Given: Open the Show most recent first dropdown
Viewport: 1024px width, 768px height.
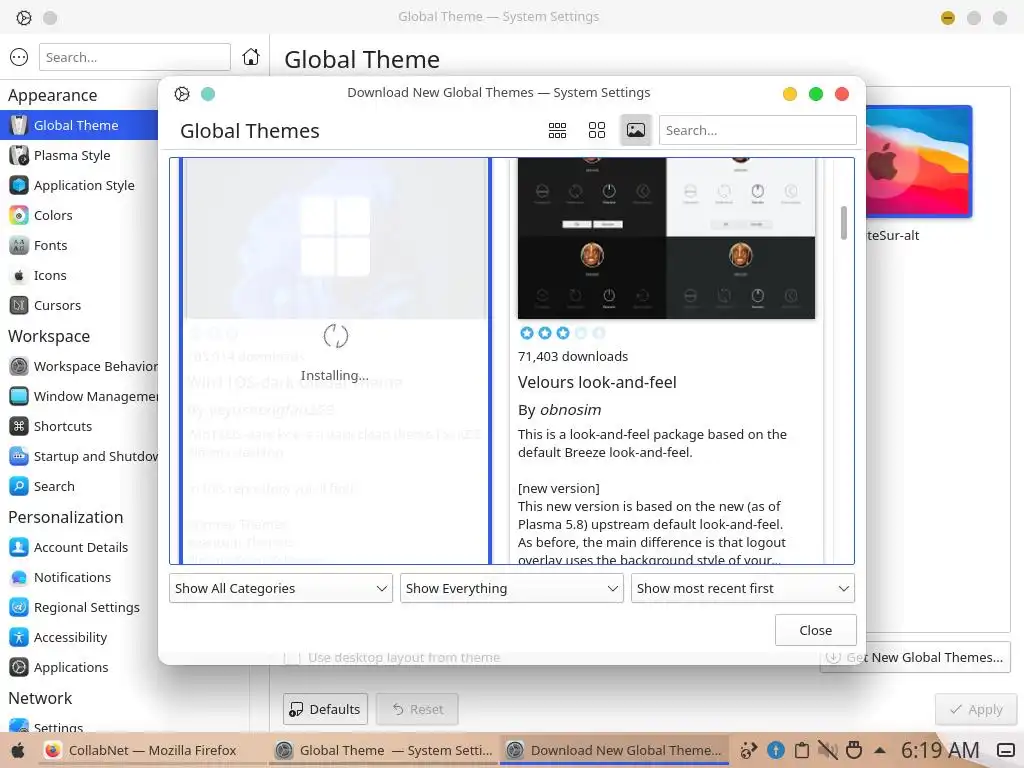Looking at the screenshot, I should pyautogui.click(x=743, y=588).
